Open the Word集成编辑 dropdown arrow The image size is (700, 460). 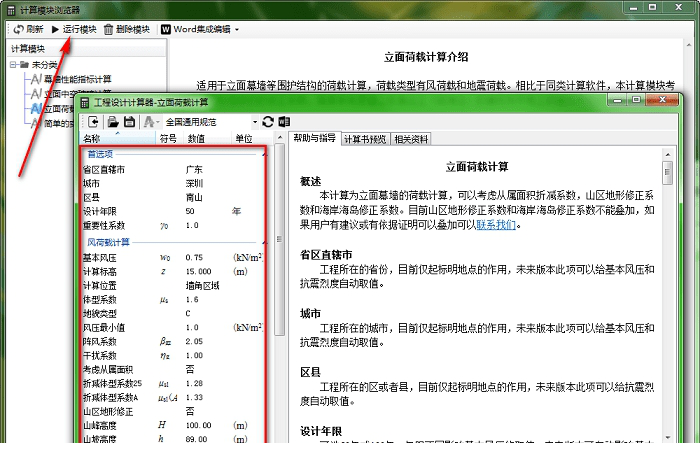coord(237,30)
